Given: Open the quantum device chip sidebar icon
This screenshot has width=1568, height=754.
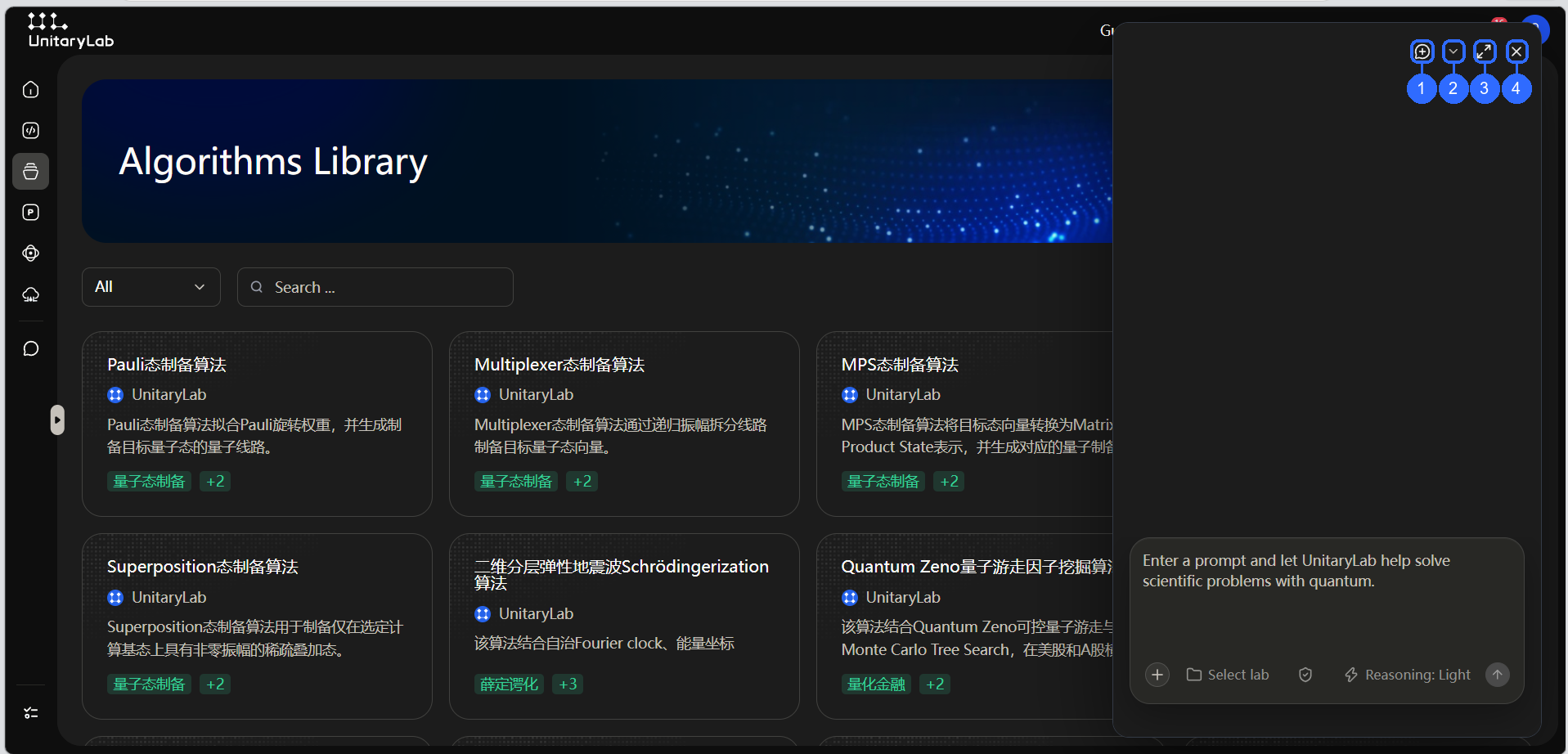Looking at the screenshot, I should [31, 253].
